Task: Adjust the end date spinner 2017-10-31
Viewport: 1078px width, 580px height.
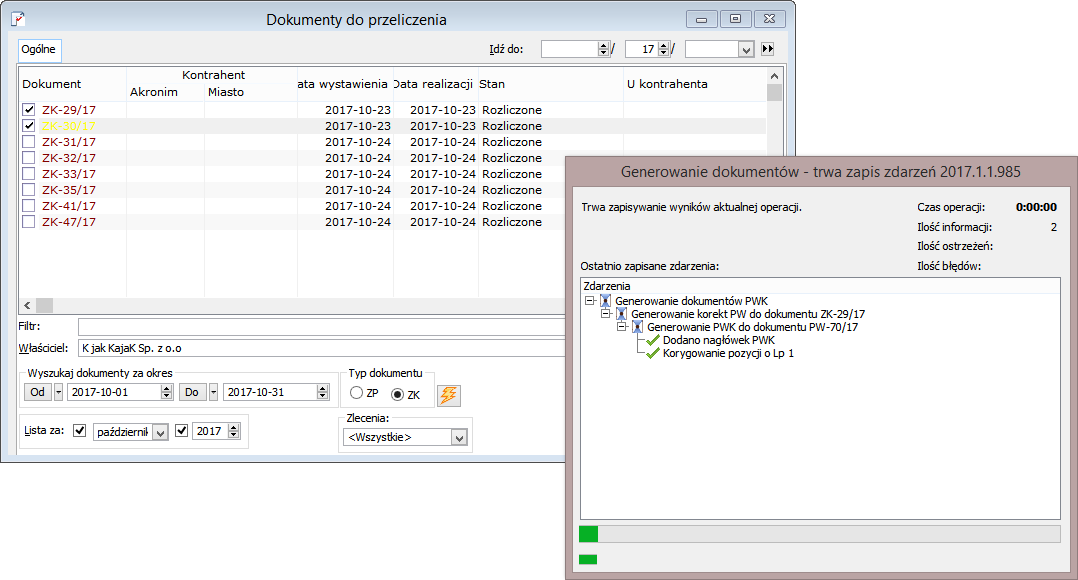Action: pyautogui.click(x=322, y=392)
